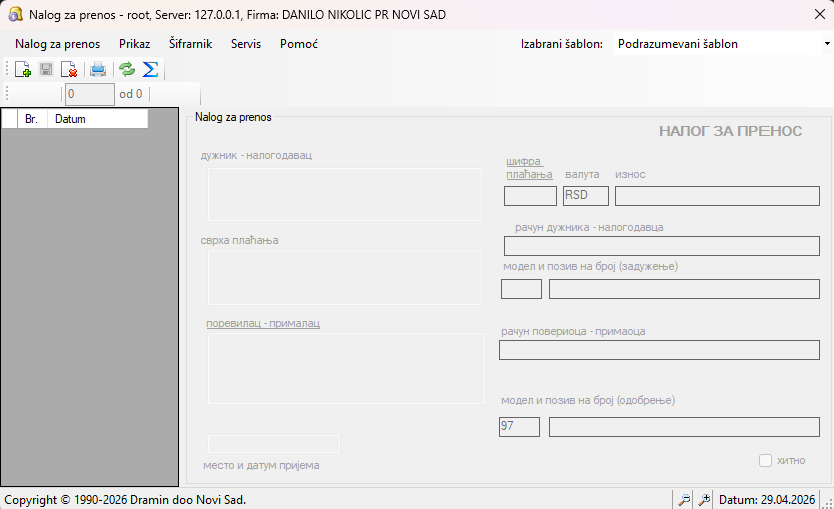This screenshot has width=834, height=509.
Task: Click the Copyright Dramin doo status text
Action: (x=125, y=500)
